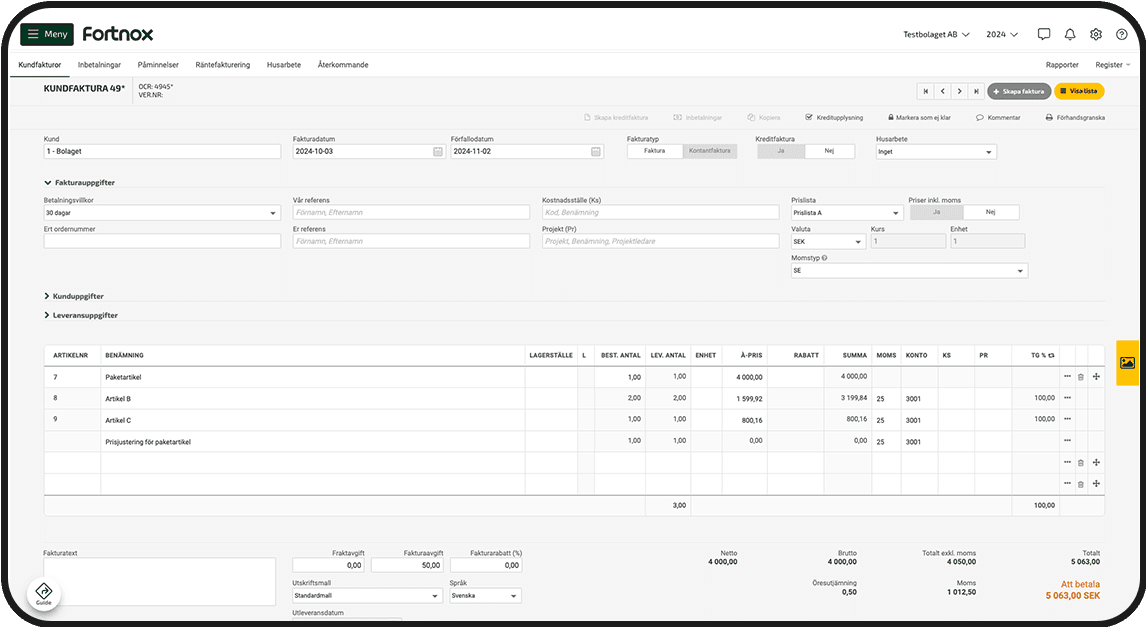Viewport: 1146px width, 627px height.
Task: Open the Meny button
Action: click(47, 34)
